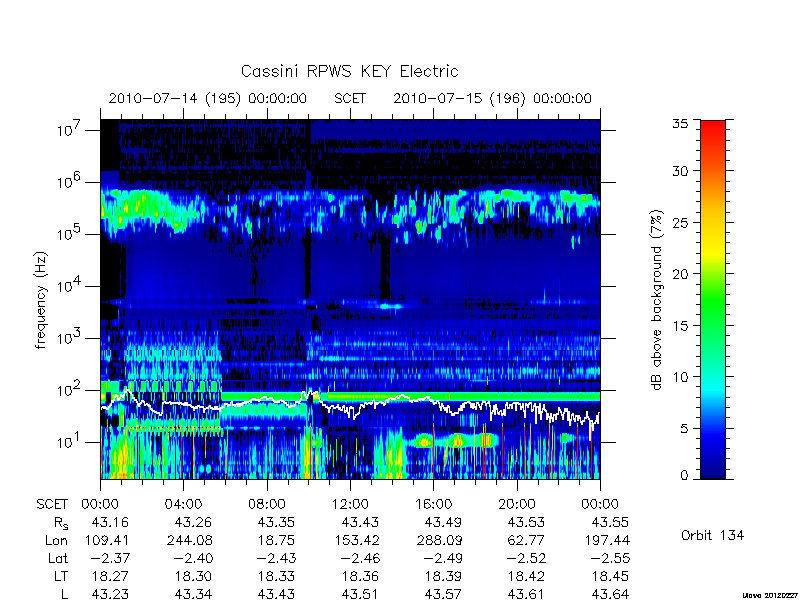Click the L value '43.51'

pyautogui.click(x=360, y=594)
